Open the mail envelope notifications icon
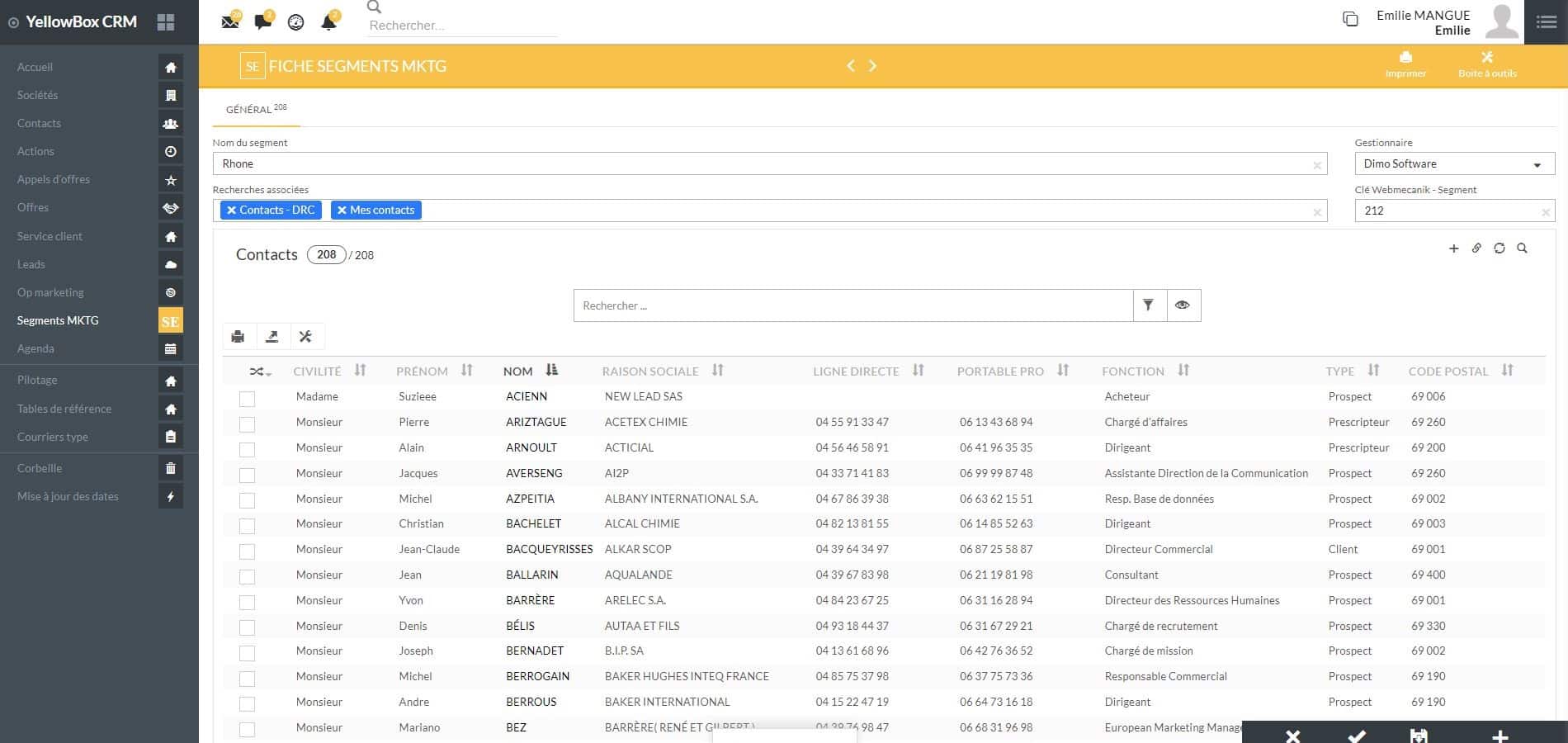 [x=230, y=21]
